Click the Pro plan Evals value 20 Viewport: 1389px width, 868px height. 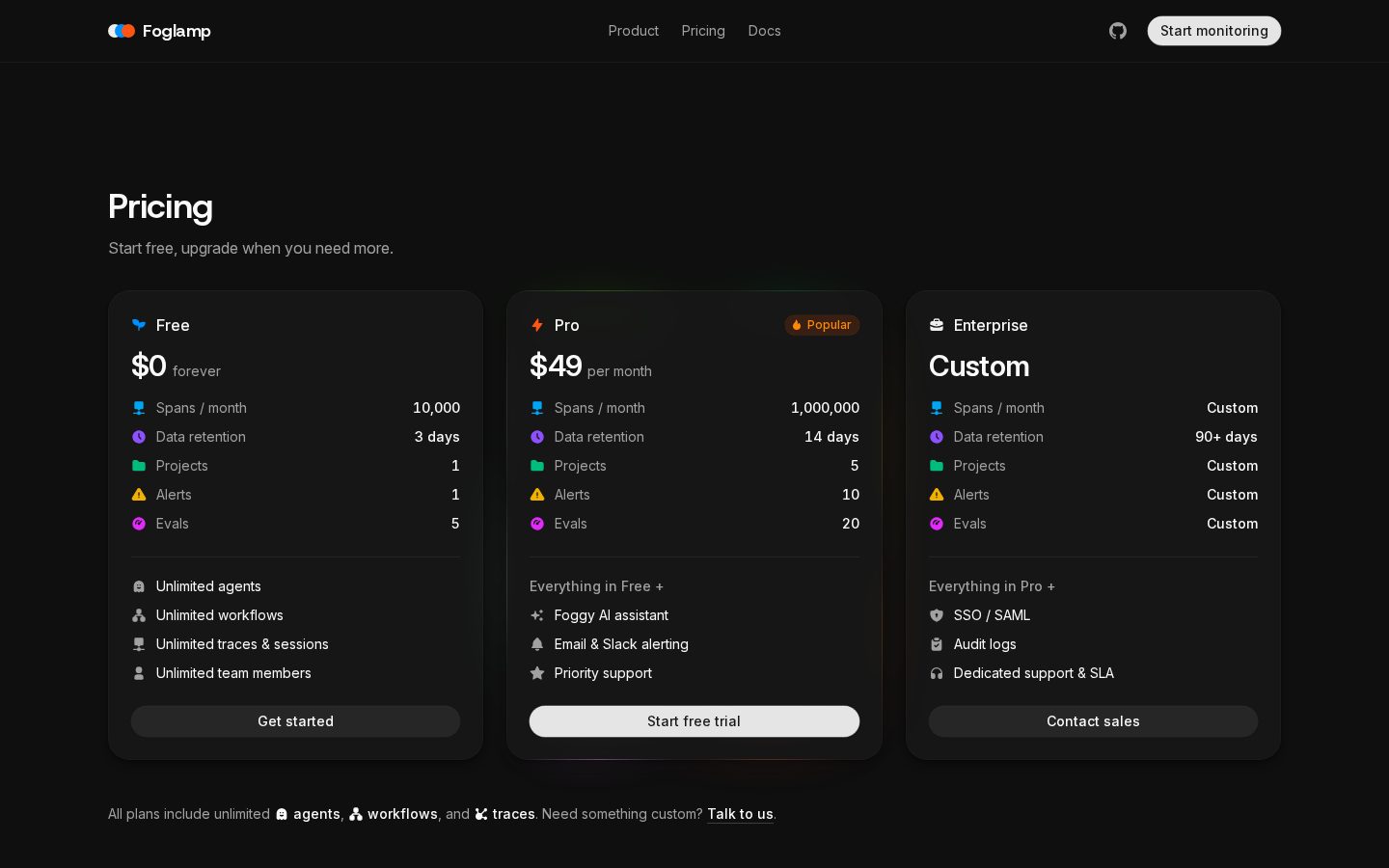click(851, 524)
